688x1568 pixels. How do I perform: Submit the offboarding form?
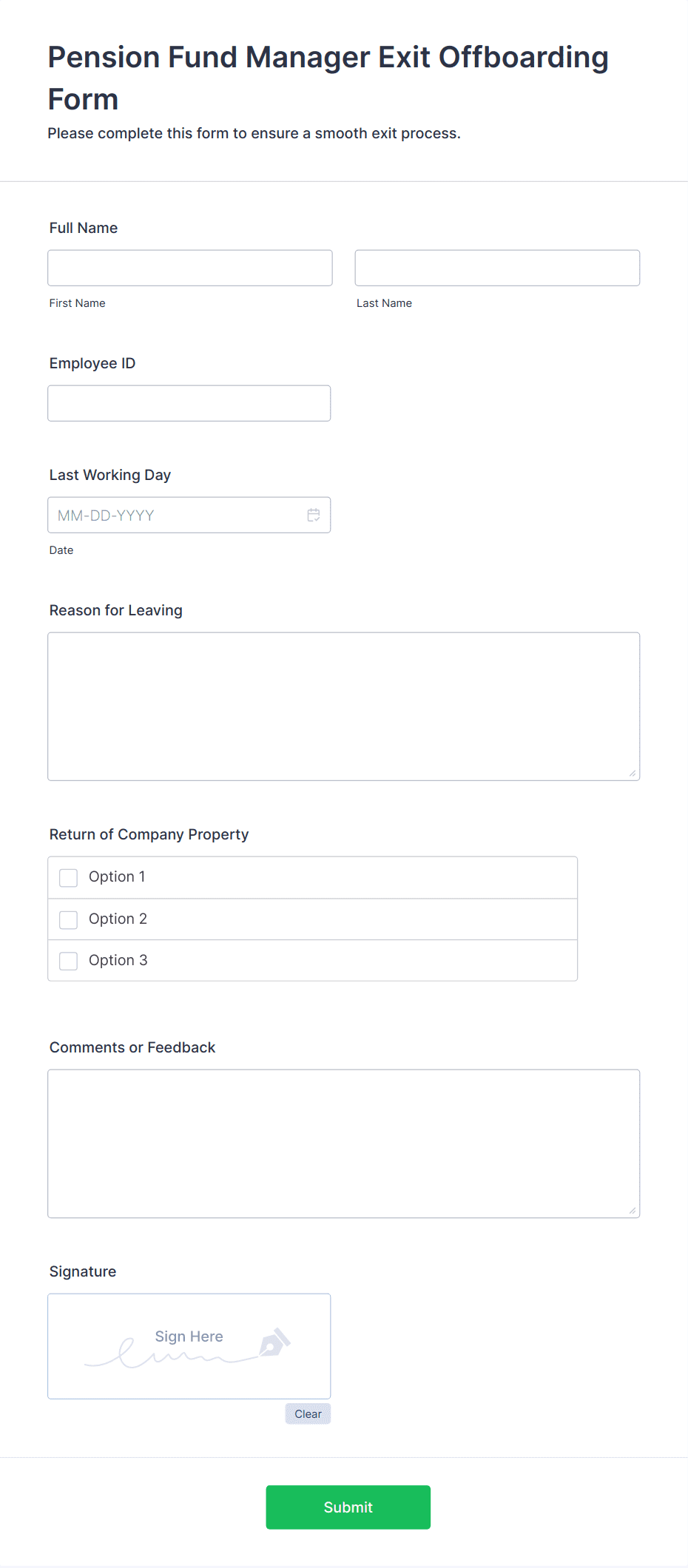(x=348, y=1507)
